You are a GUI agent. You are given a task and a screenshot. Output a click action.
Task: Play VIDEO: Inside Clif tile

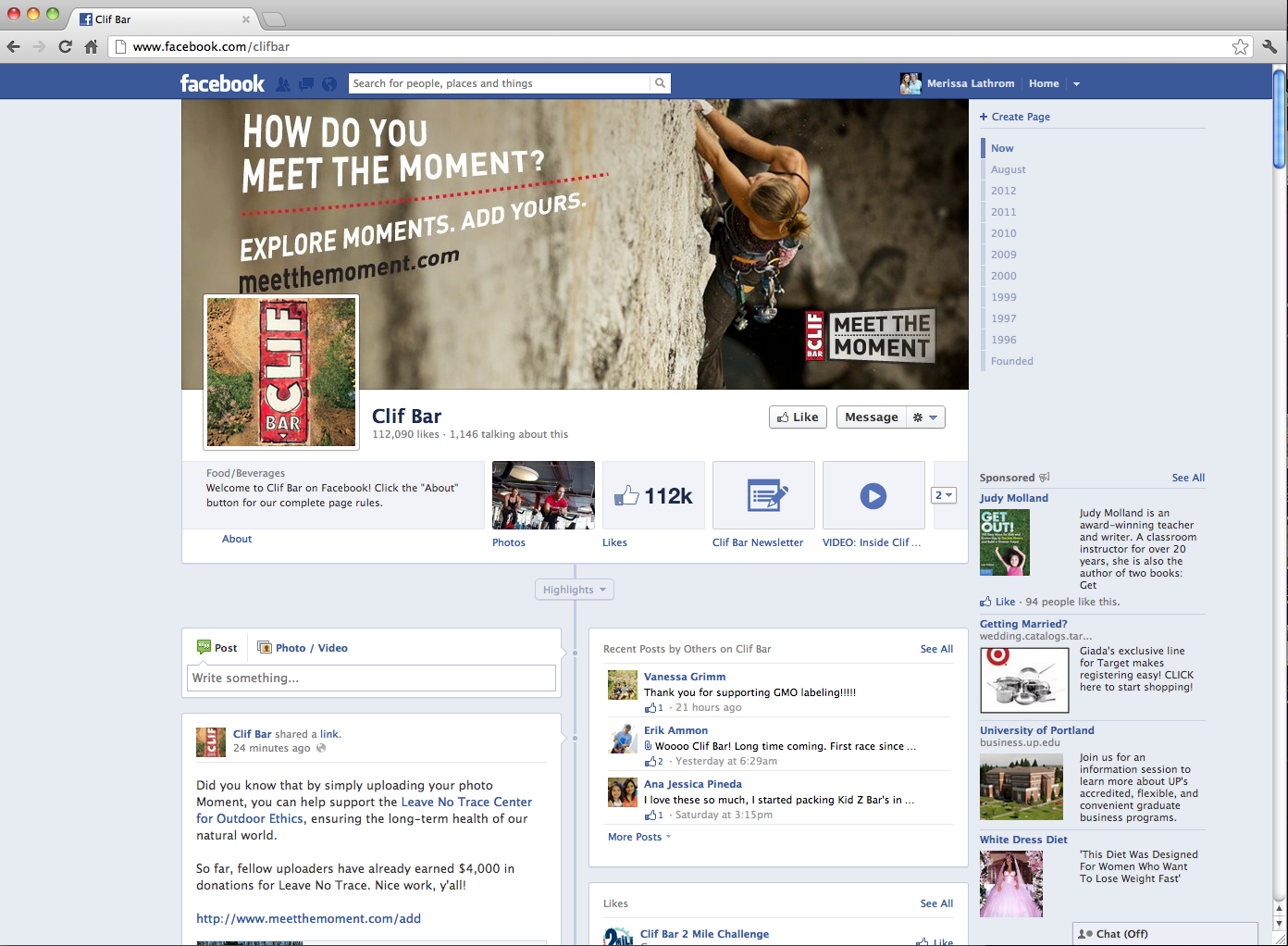[x=873, y=495]
